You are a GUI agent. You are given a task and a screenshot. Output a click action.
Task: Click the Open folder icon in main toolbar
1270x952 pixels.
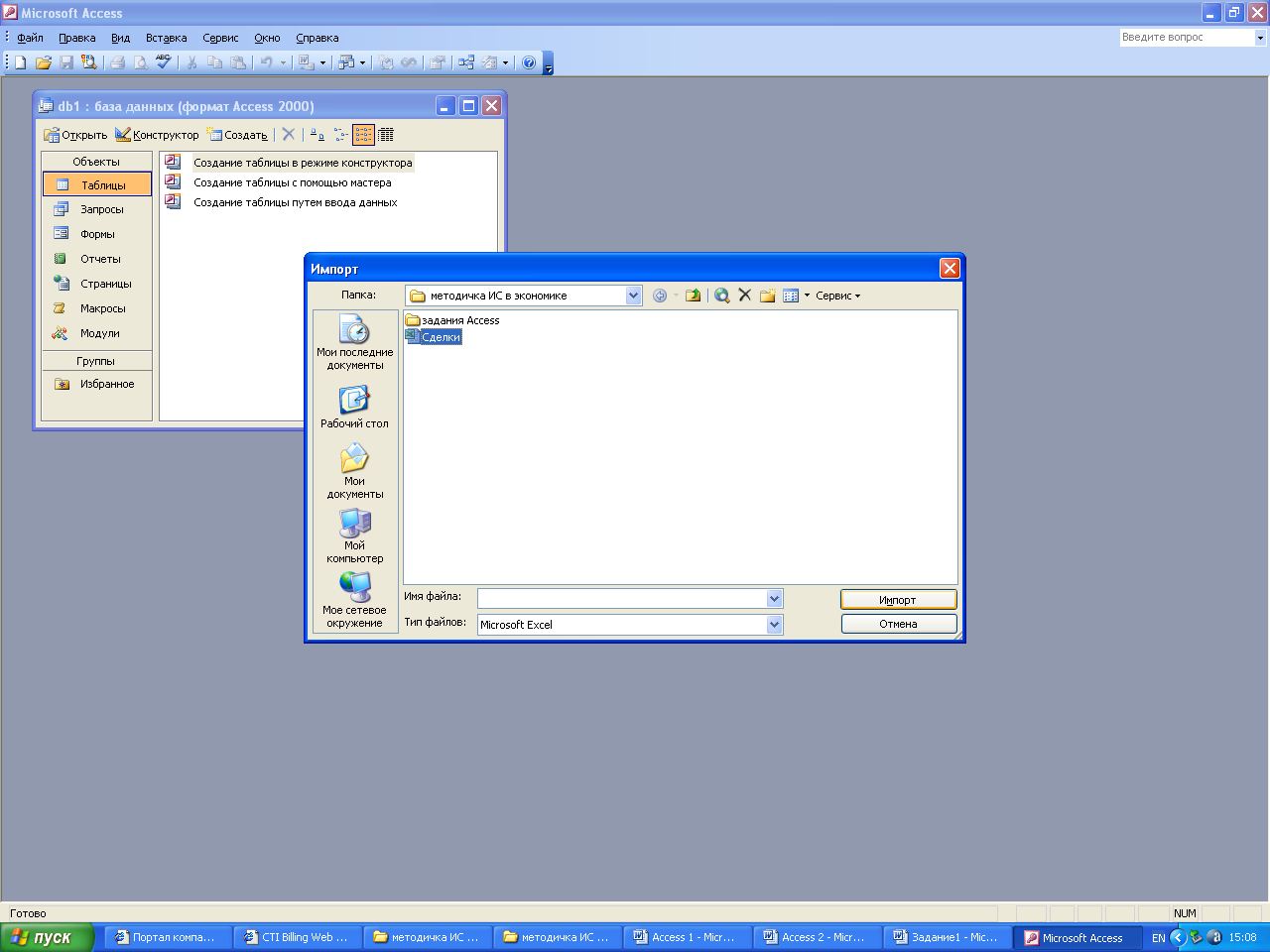coord(44,62)
